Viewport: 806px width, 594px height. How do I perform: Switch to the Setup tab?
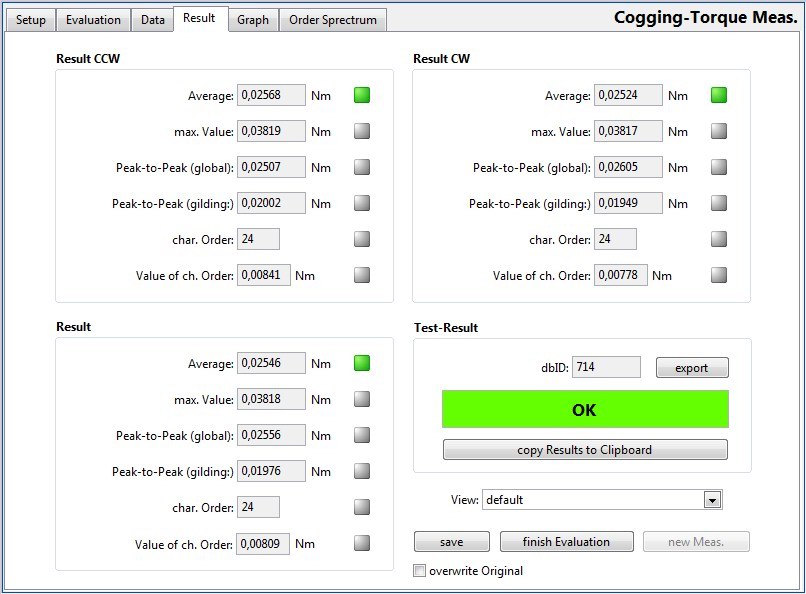pyautogui.click(x=31, y=20)
